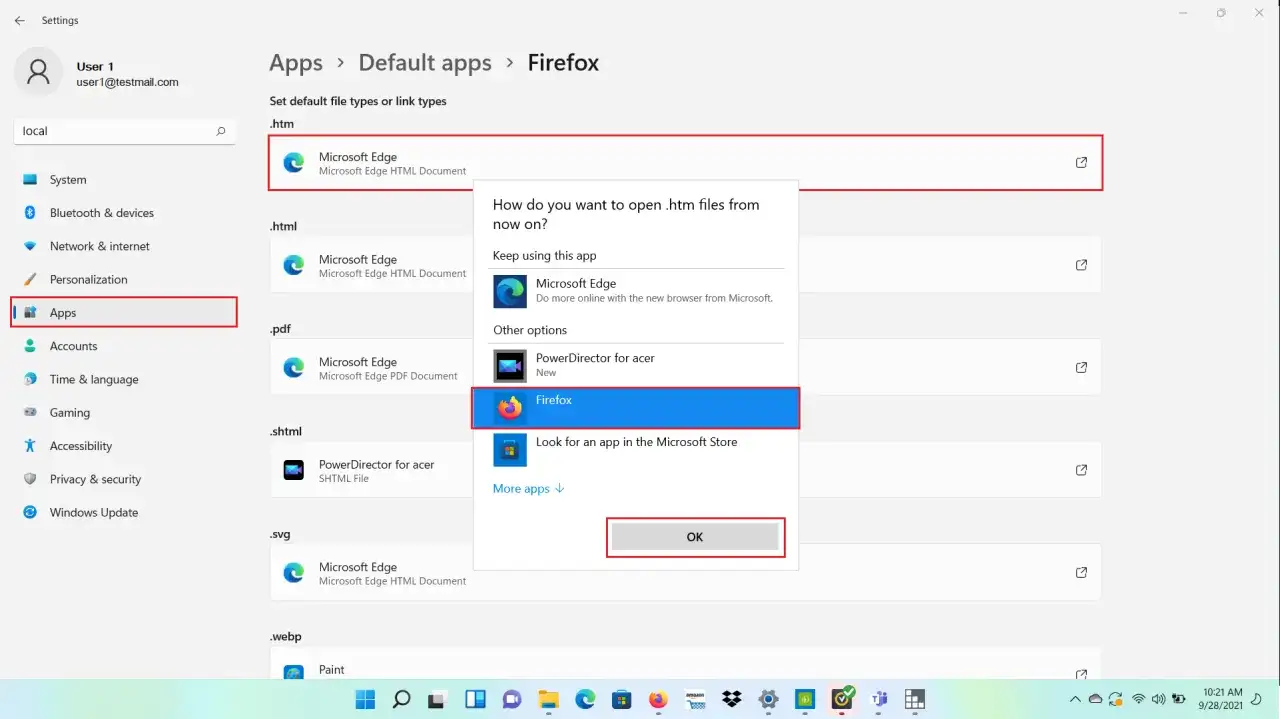Confirm selection with the OK button

(694, 537)
